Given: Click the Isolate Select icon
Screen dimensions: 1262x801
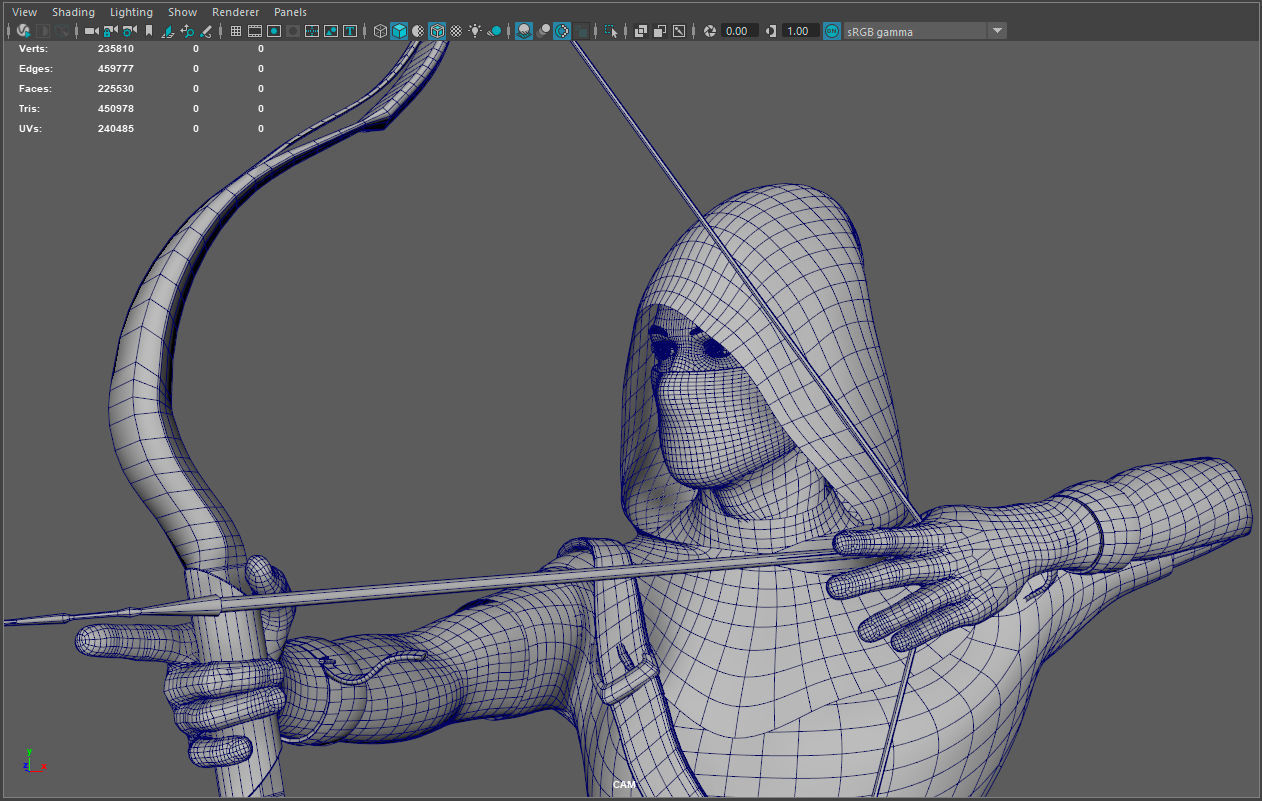Looking at the screenshot, I should (611, 31).
